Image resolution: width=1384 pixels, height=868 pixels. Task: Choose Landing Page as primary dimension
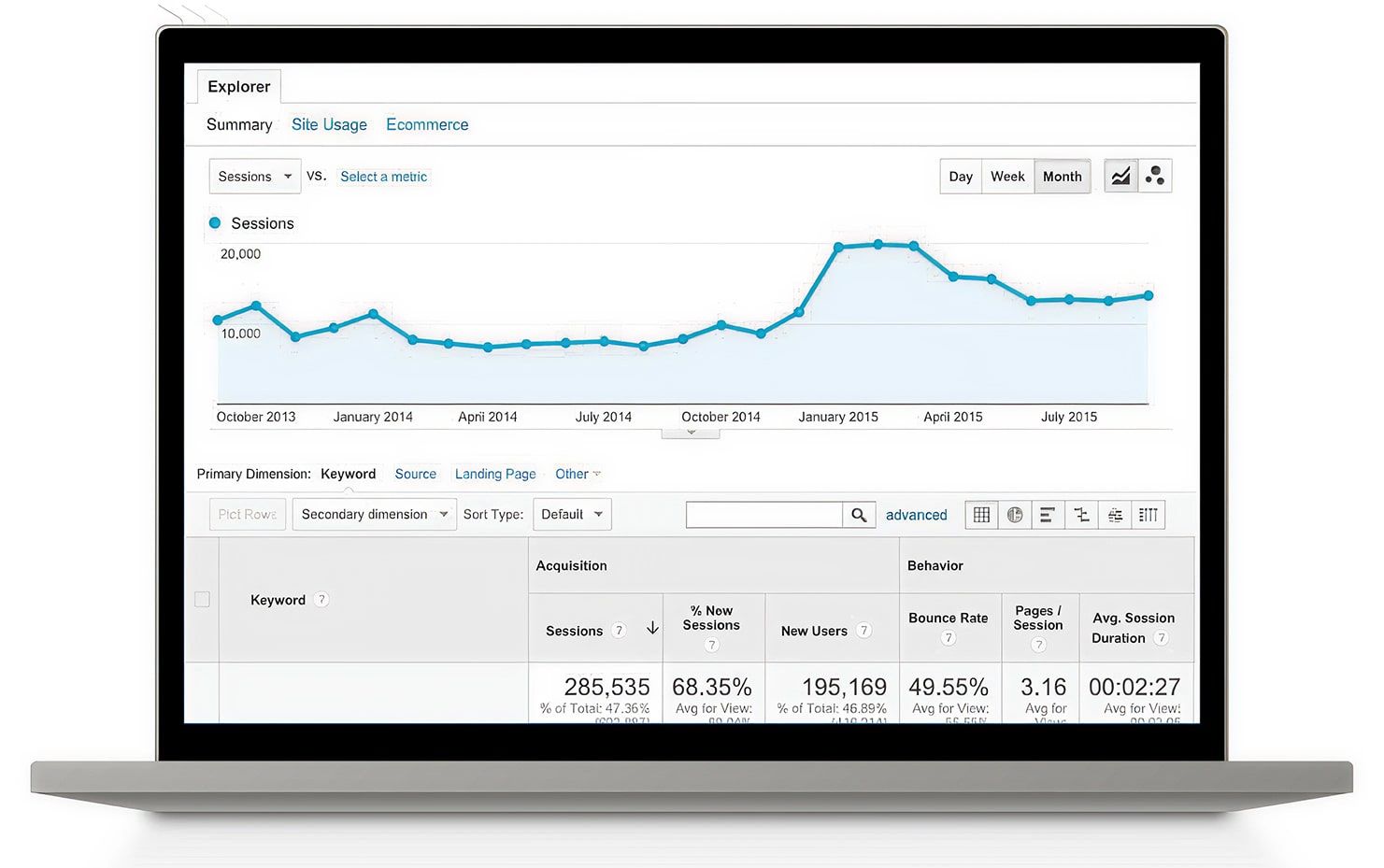click(x=495, y=474)
